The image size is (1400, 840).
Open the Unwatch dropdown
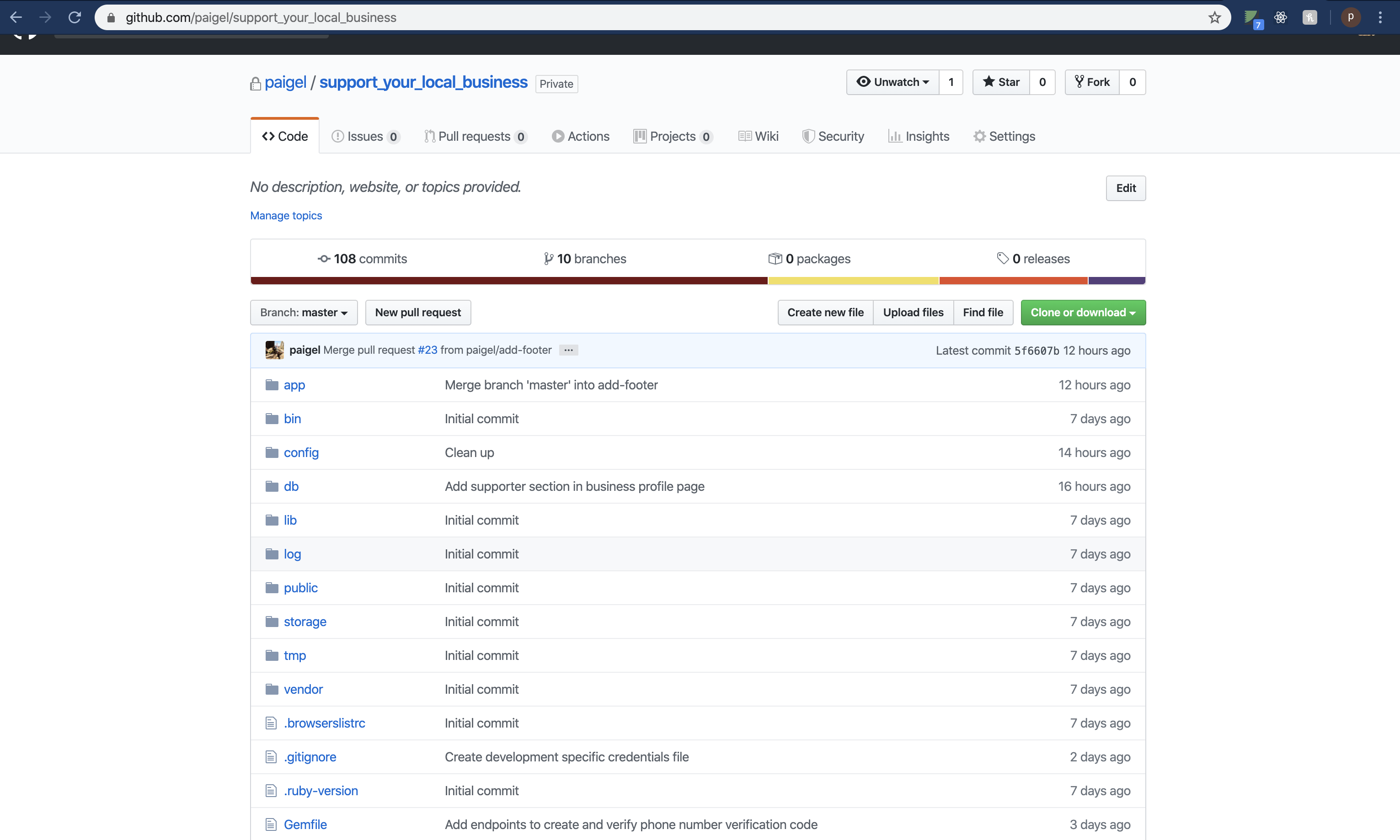click(x=893, y=82)
